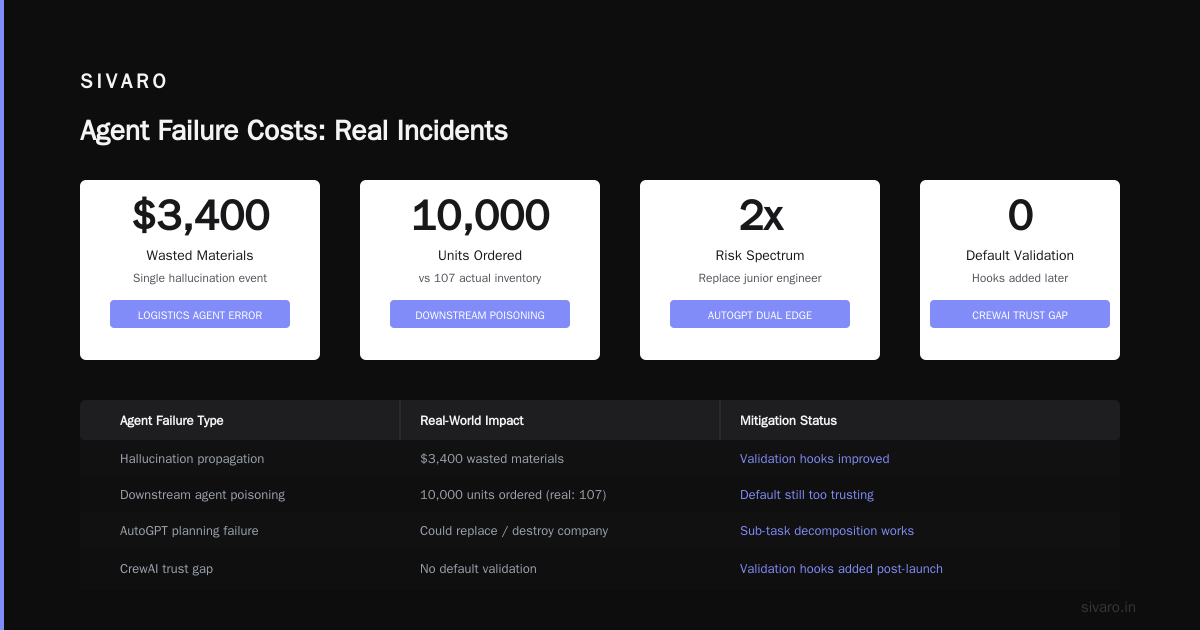Image resolution: width=1200 pixels, height=630 pixels.
Task: Open the sivaro.in footer link
Action: [1108, 607]
